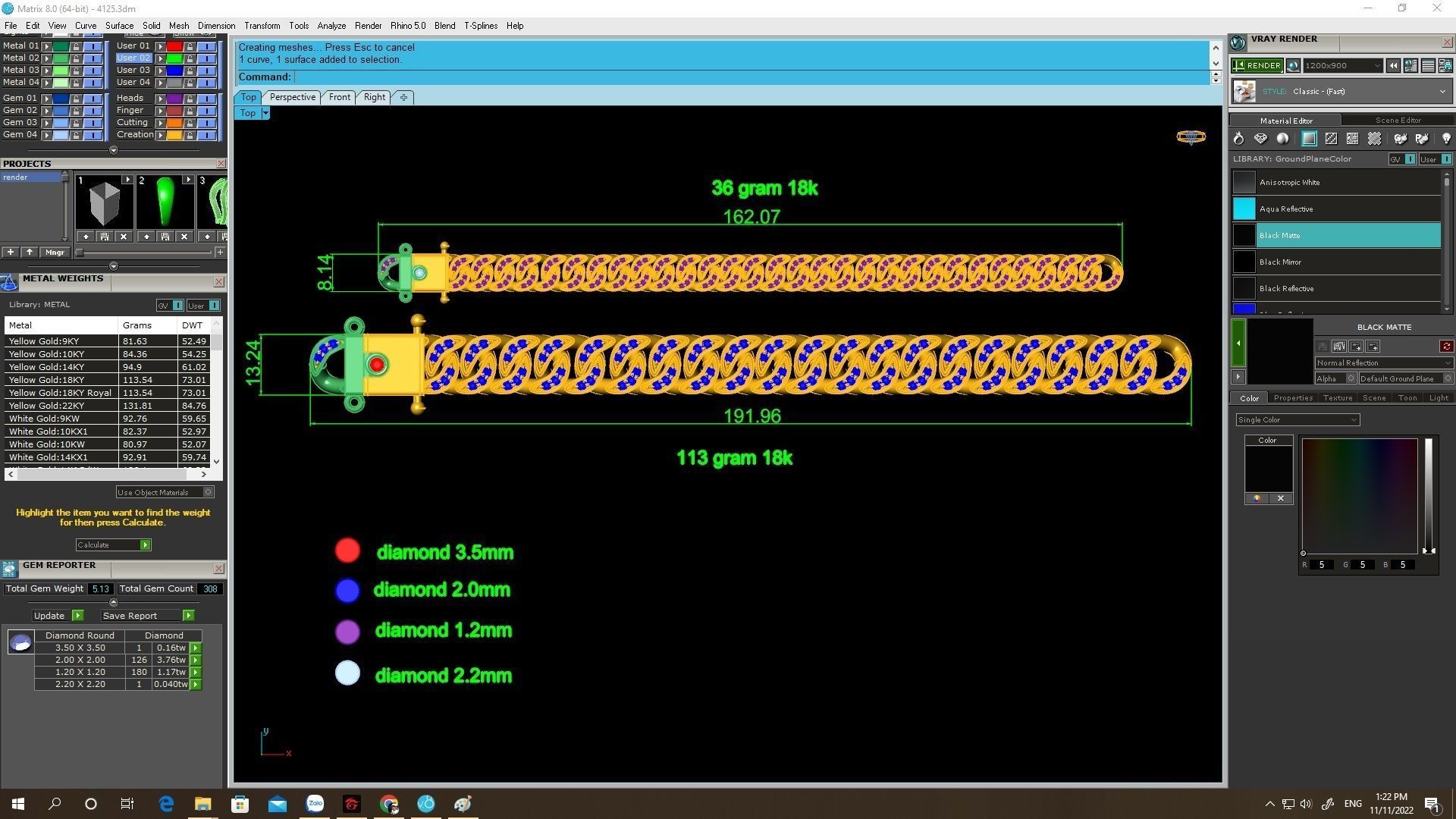Click the sphere material icon
Image resolution: width=1456 pixels, height=819 pixels.
(1282, 139)
